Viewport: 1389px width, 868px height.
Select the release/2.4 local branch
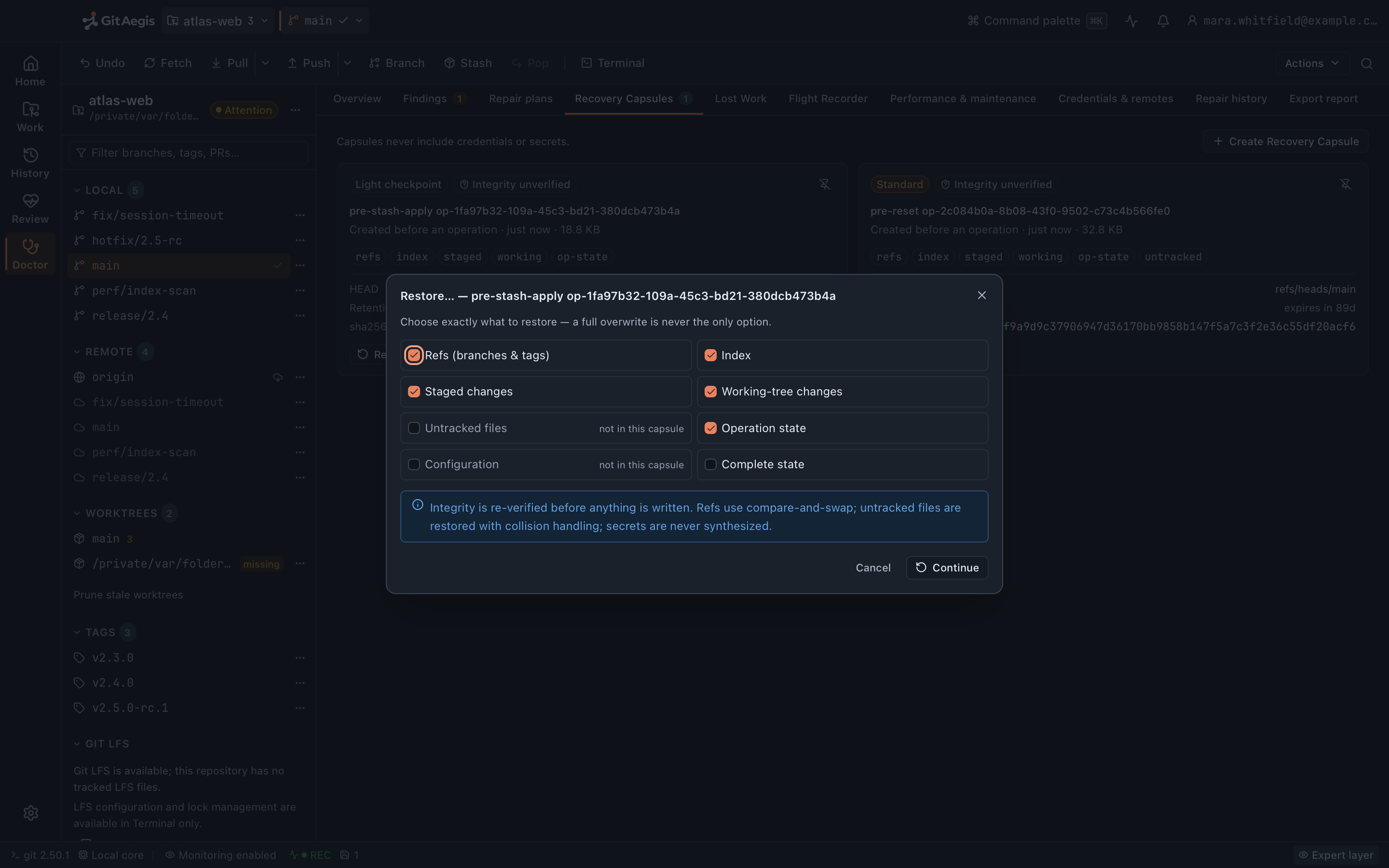(178, 316)
